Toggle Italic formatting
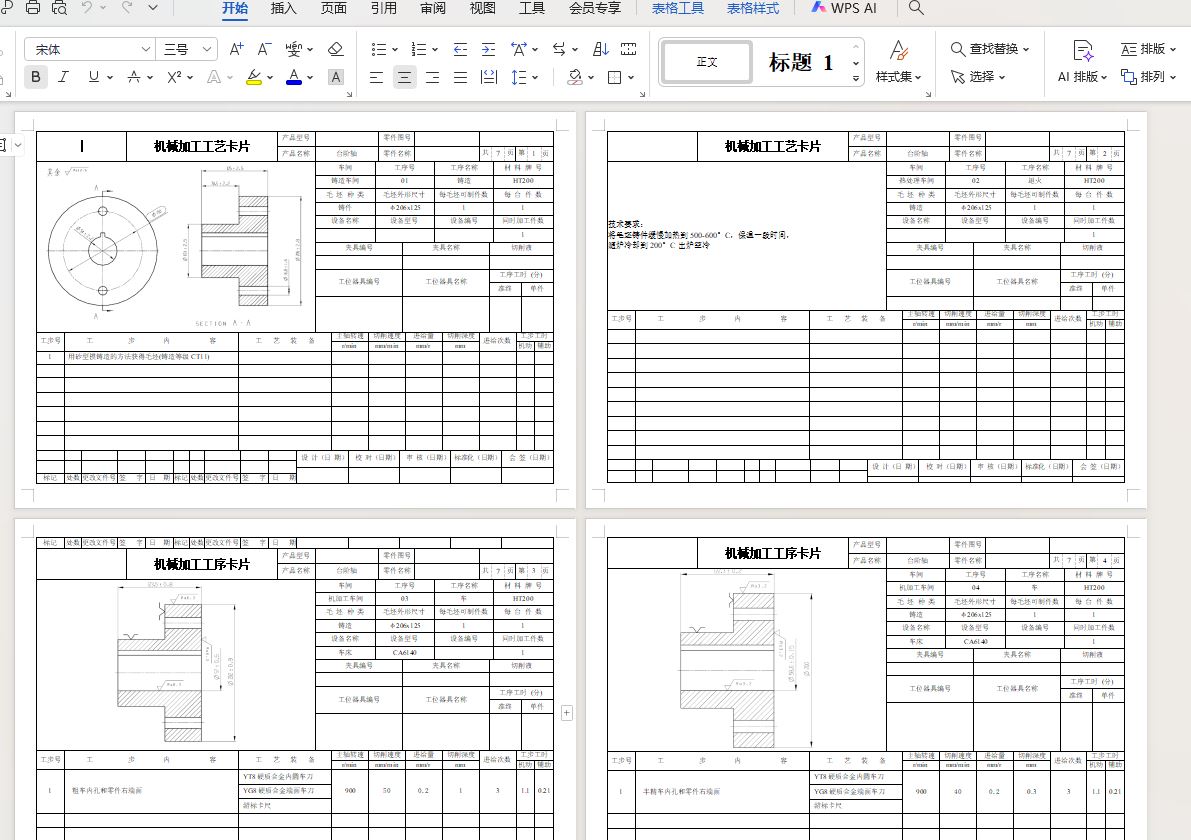Viewport: 1191px width, 840px height. 64,77
